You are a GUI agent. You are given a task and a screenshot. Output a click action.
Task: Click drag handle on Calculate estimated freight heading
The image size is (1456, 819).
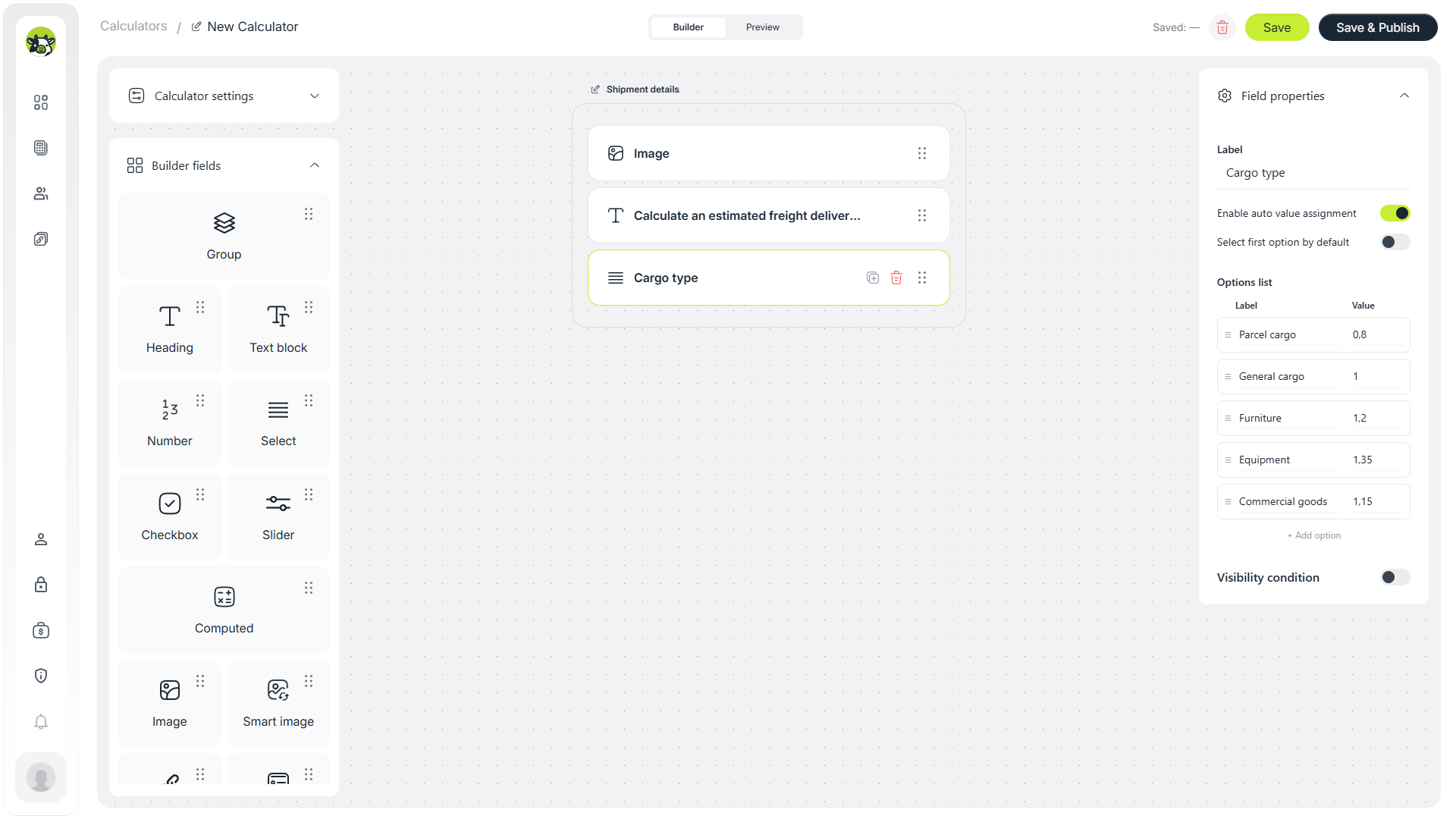point(922,215)
